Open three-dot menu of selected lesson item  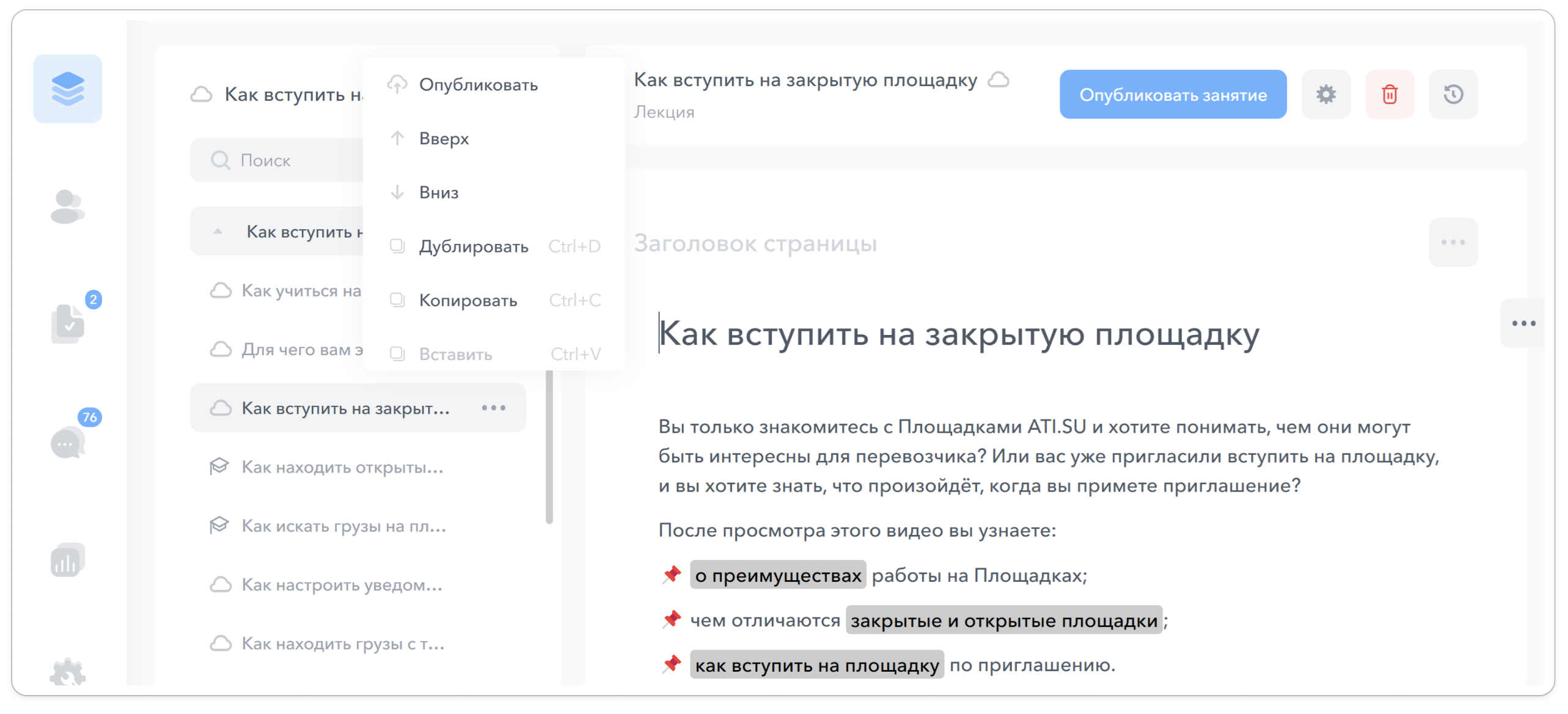(x=493, y=408)
